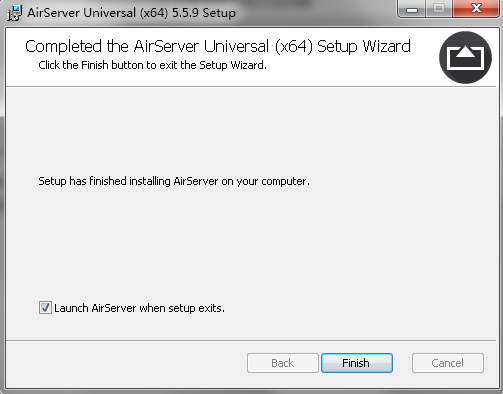This screenshot has height=394, width=503.
Task: Click the grayed-out Cancel button
Action: point(448,363)
